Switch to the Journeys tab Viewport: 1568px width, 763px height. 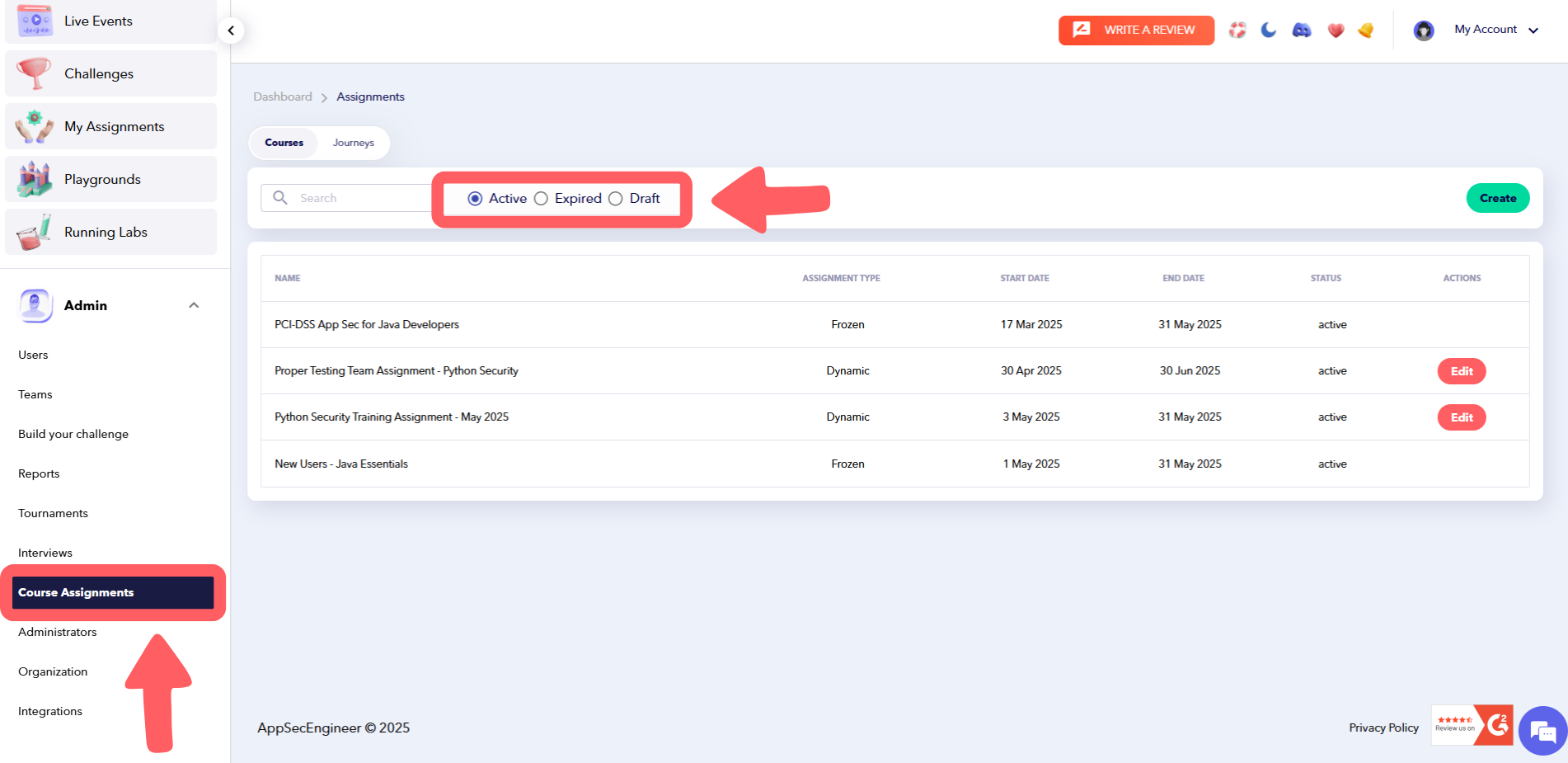353,142
